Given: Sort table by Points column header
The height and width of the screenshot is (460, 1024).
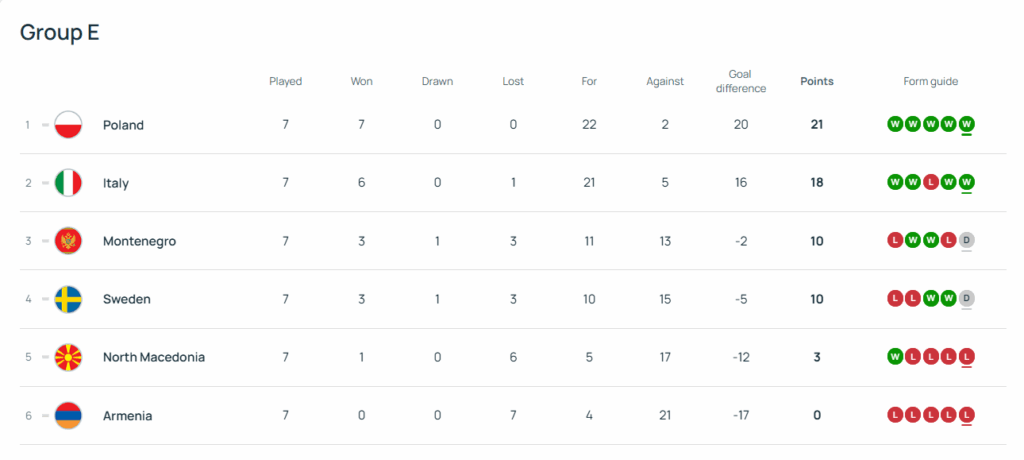Looking at the screenshot, I should click(x=816, y=81).
